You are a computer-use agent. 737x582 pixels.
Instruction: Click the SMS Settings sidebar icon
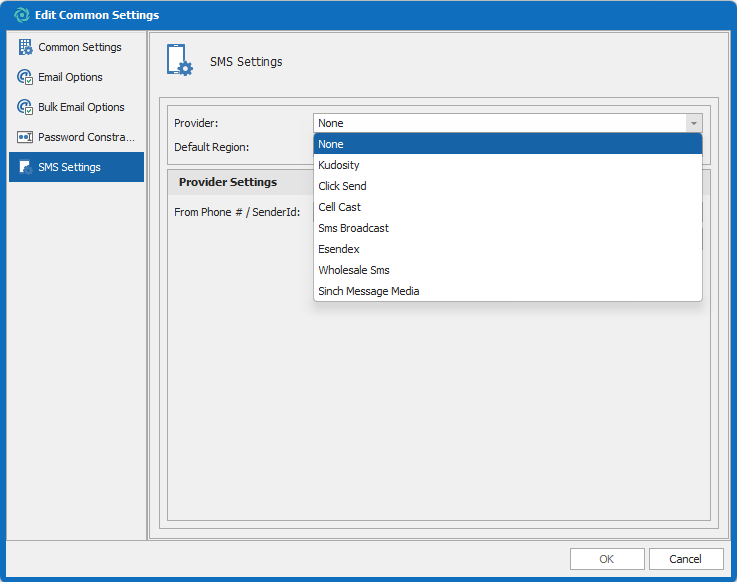tap(25, 167)
